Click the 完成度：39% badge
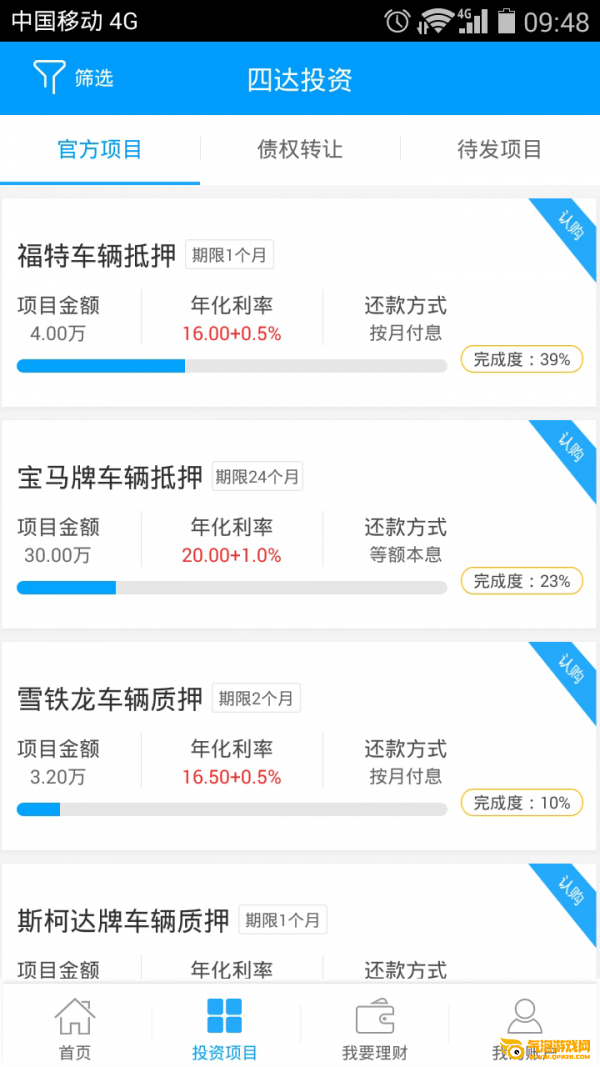Viewport: 600px width, 1067px height. click(521, 359)
